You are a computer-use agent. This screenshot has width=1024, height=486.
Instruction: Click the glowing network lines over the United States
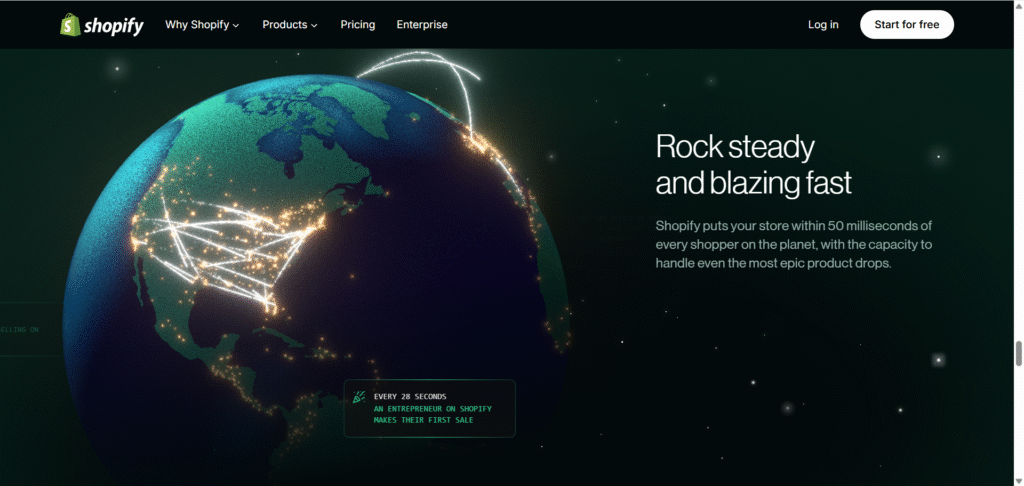[230, 245]
